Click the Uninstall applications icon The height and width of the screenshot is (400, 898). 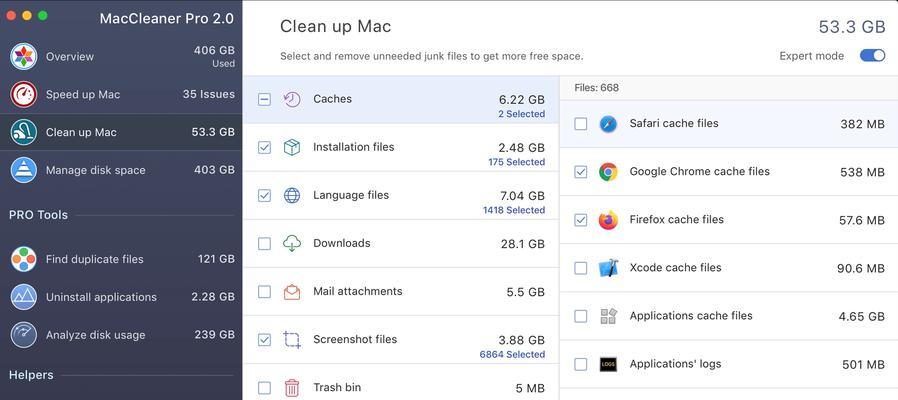23,297
